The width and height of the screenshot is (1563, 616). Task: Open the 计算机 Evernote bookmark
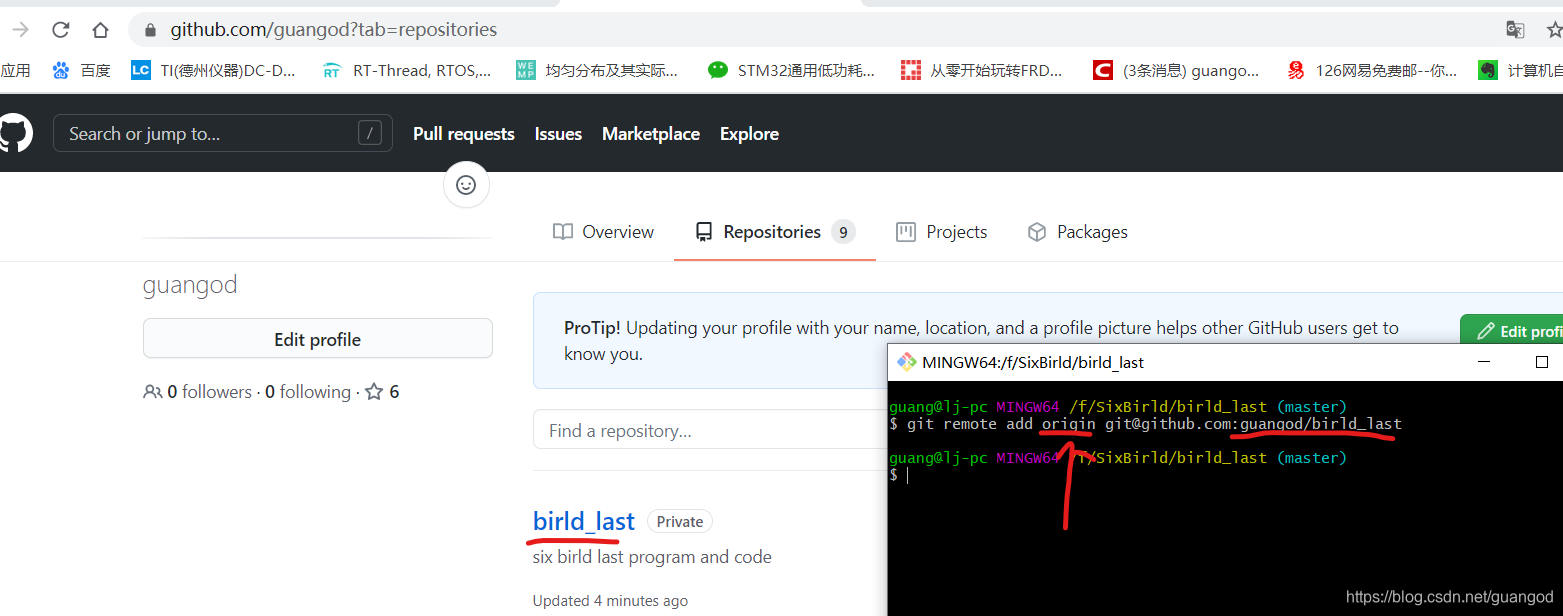coord(1520,70)
